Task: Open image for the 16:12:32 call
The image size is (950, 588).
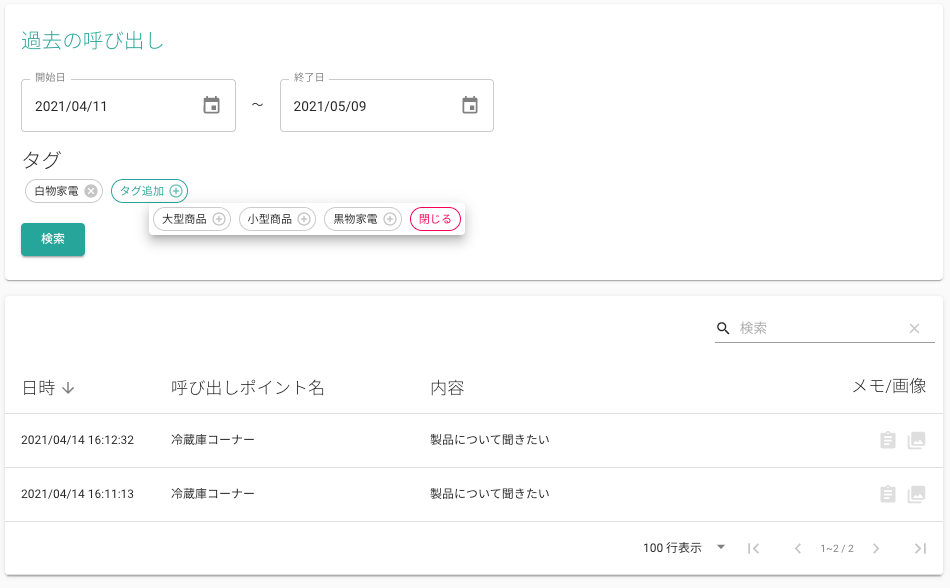Action: tap(917, 440)
